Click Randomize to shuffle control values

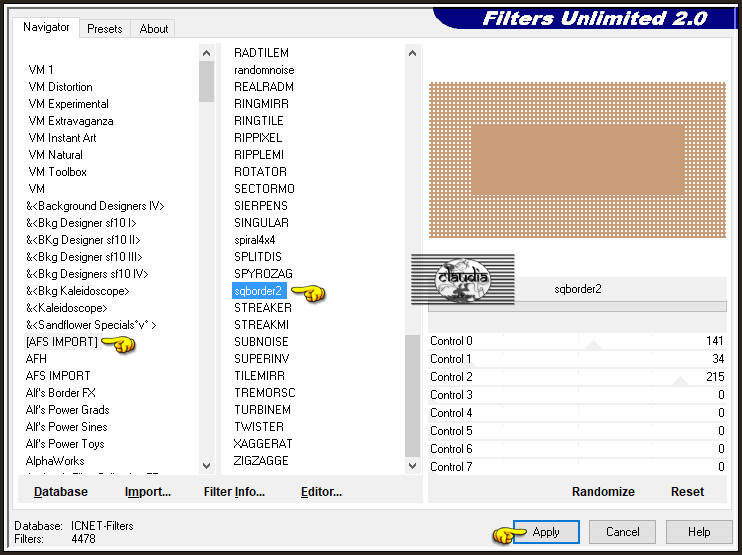(x=603, y=492)
